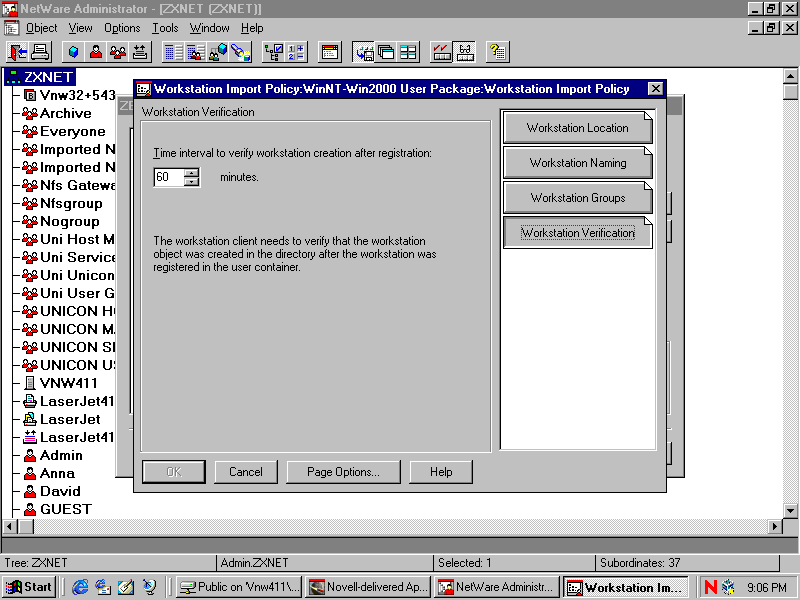Click the vertical scrollbar up arrow

(790, 77)
